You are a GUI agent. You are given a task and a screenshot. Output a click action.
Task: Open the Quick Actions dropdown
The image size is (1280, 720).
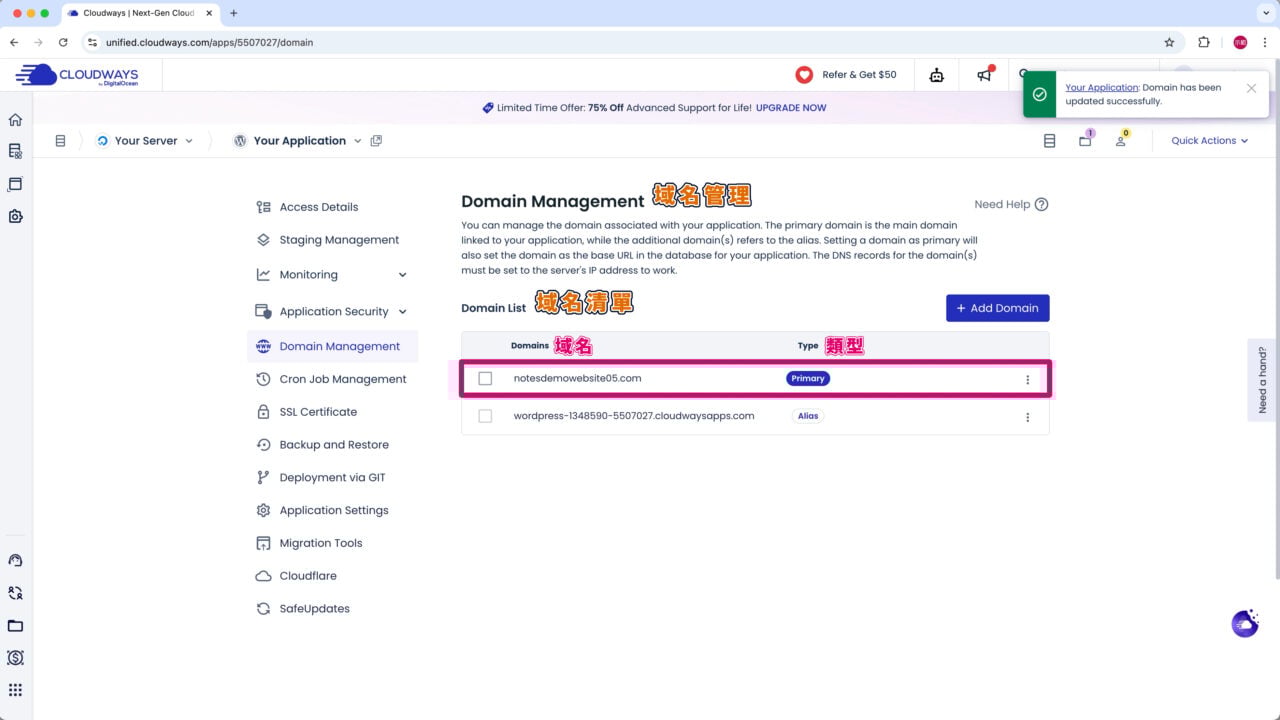(x=1209, y=141)
